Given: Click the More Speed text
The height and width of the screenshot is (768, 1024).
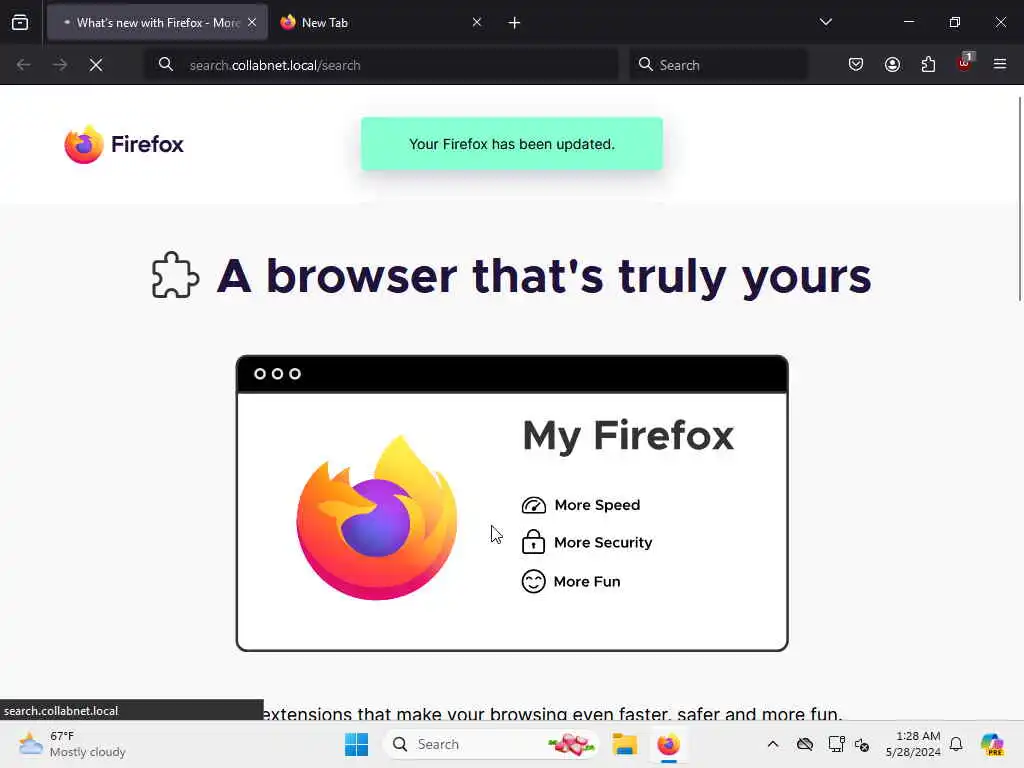Looking at the screenshot, I should pos(597,505).
